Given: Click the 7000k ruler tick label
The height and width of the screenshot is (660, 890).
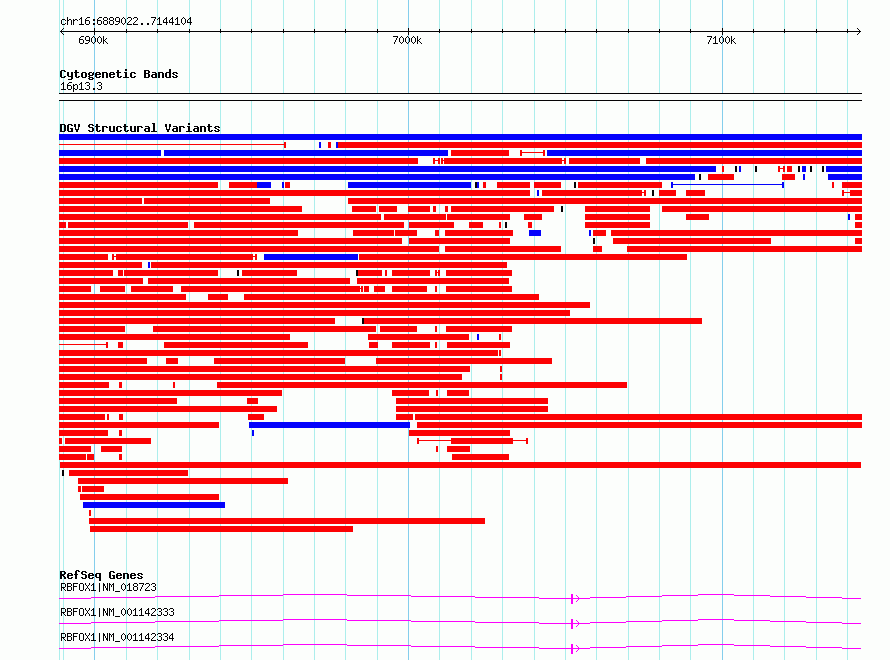Looking at the screenshot, I should point(407,40).
